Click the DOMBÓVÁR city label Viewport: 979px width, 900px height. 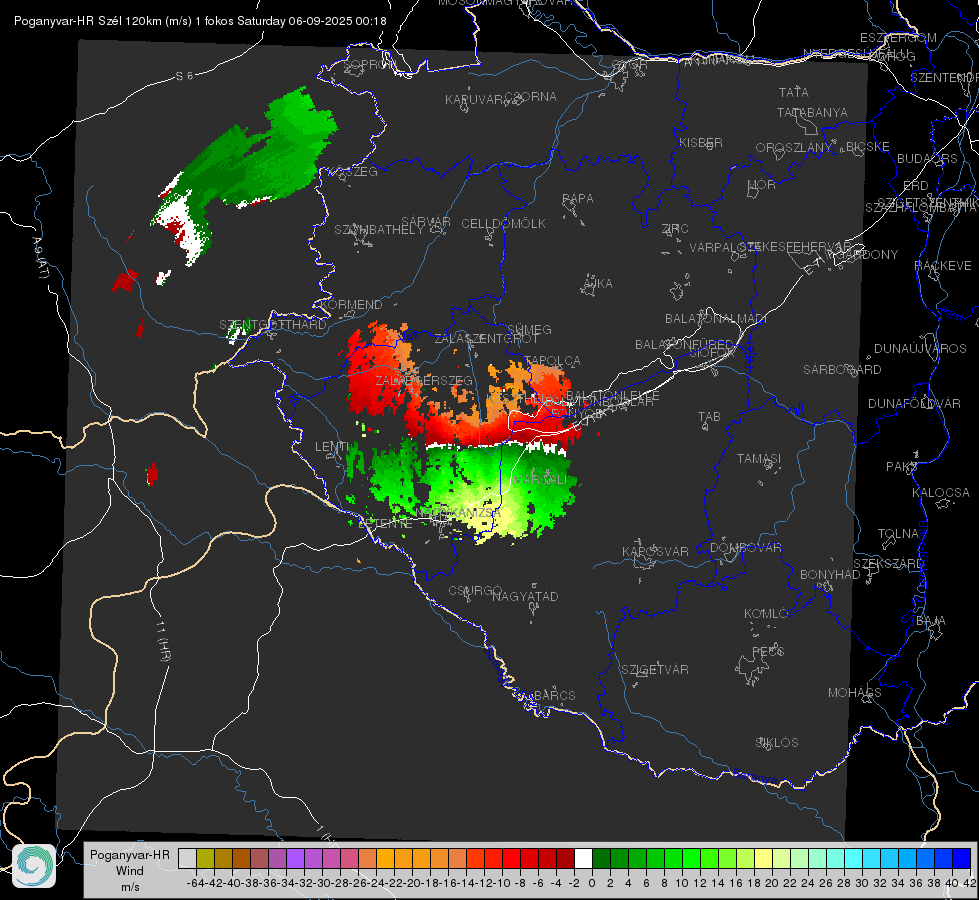tap(745, 548)
